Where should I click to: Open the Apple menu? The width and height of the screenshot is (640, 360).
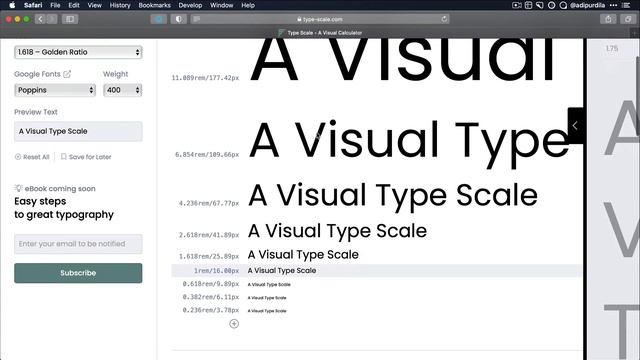tap(12, 5)
